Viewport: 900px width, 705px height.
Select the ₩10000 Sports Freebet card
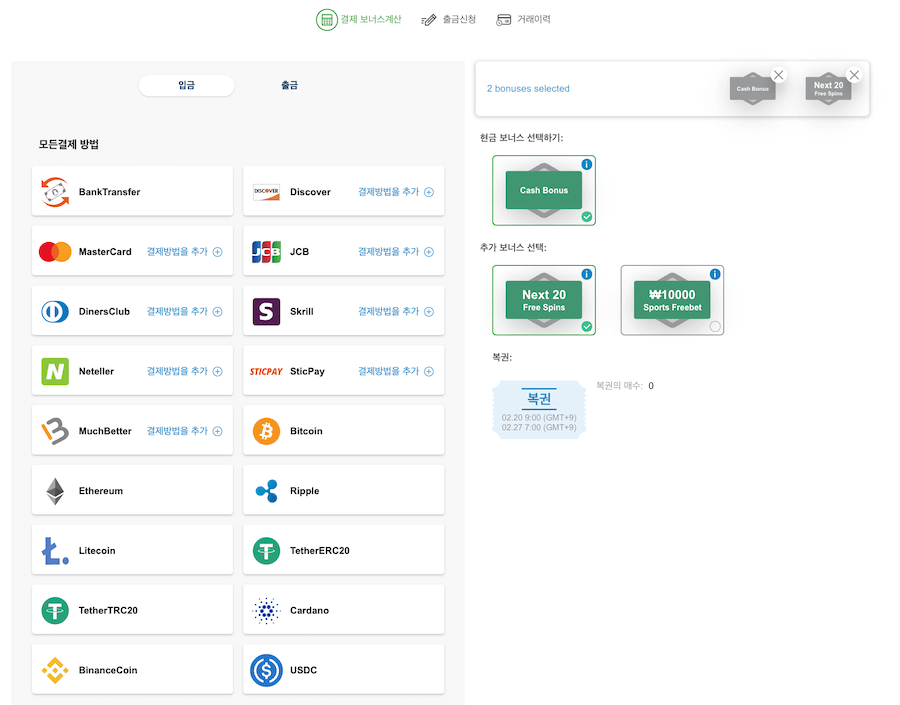672,300
